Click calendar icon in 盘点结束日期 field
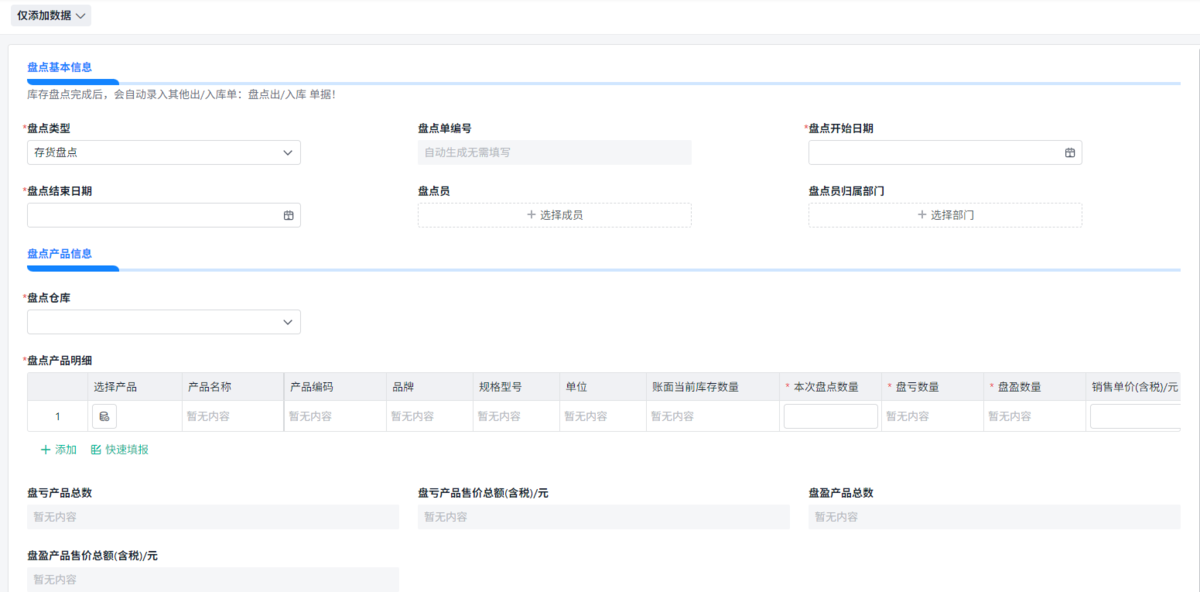The width and height of the screenshot is (1200, 592). (x=288, y=216)
